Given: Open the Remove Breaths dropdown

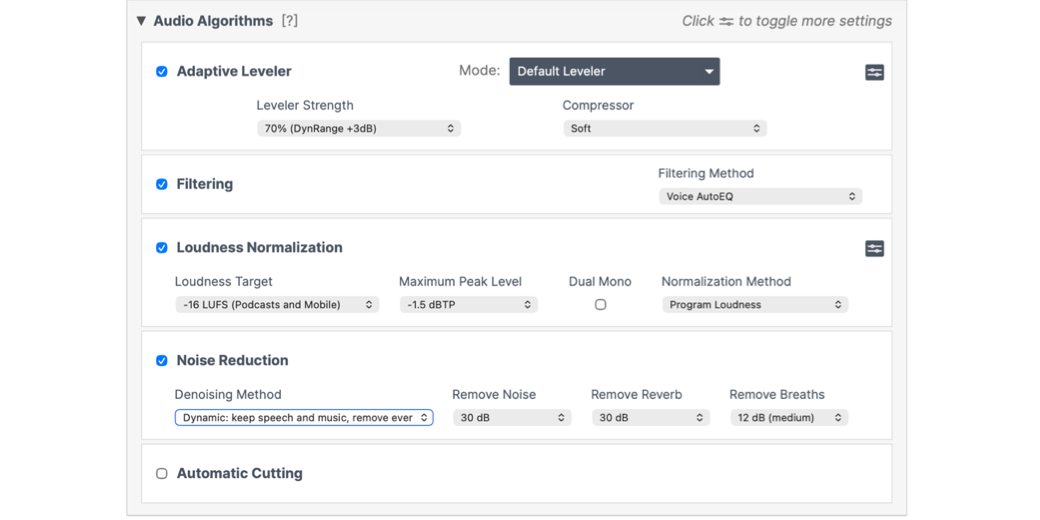Looking at the screenshot, I should click(x=788, y=418).
